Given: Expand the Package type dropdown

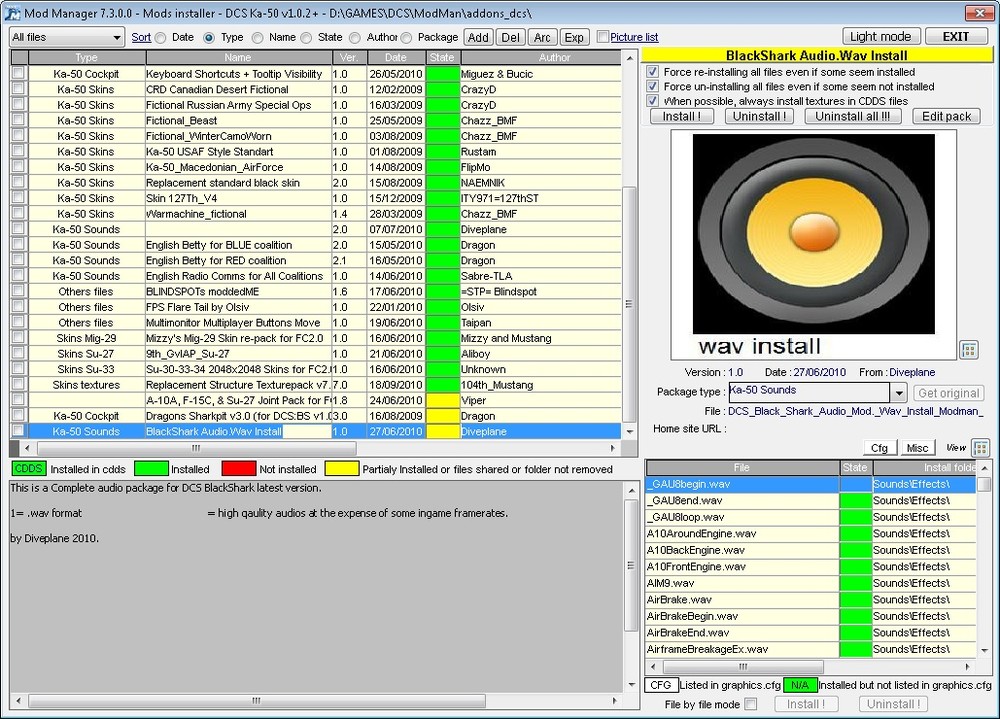Looking at the screenshot, I should 897,393.
